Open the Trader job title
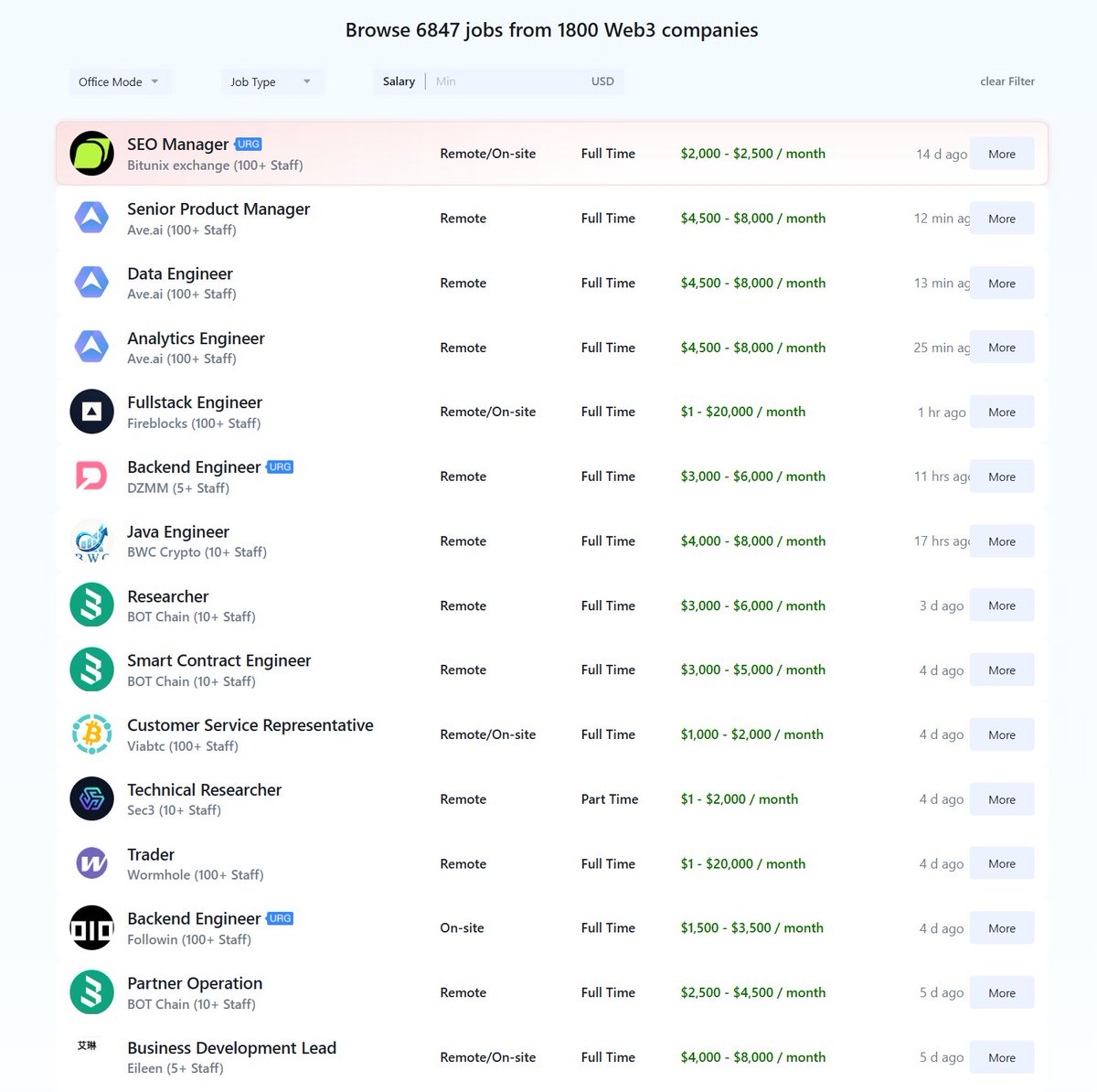Screen dimensions: 1097x1092 tap(151, 854)
